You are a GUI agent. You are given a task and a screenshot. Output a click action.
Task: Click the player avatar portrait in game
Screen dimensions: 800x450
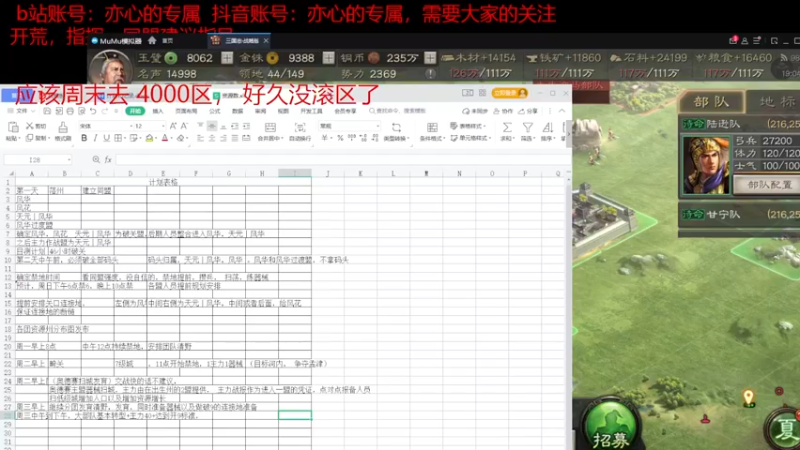click(109, 68)
